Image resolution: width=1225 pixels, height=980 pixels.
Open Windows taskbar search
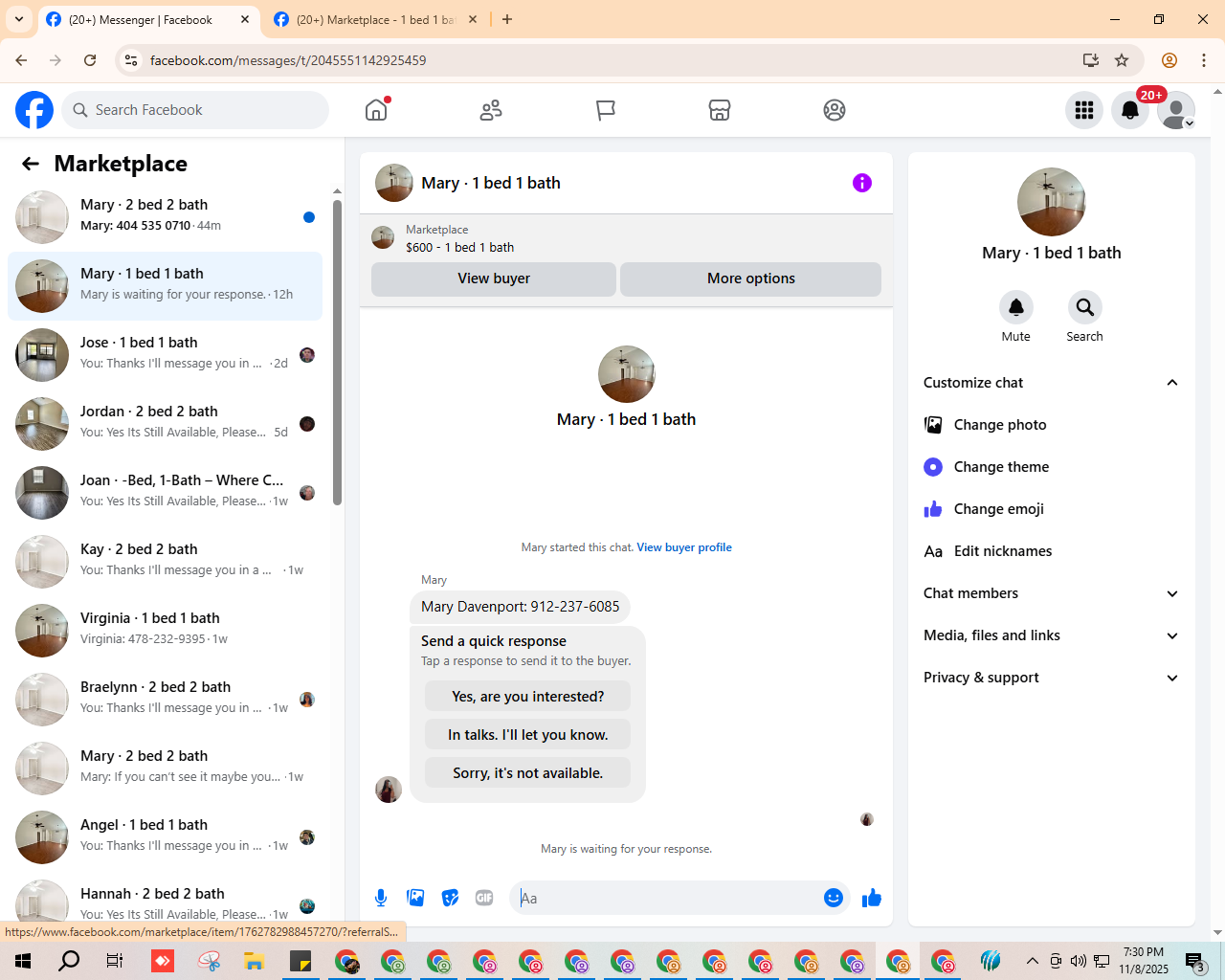69,961
